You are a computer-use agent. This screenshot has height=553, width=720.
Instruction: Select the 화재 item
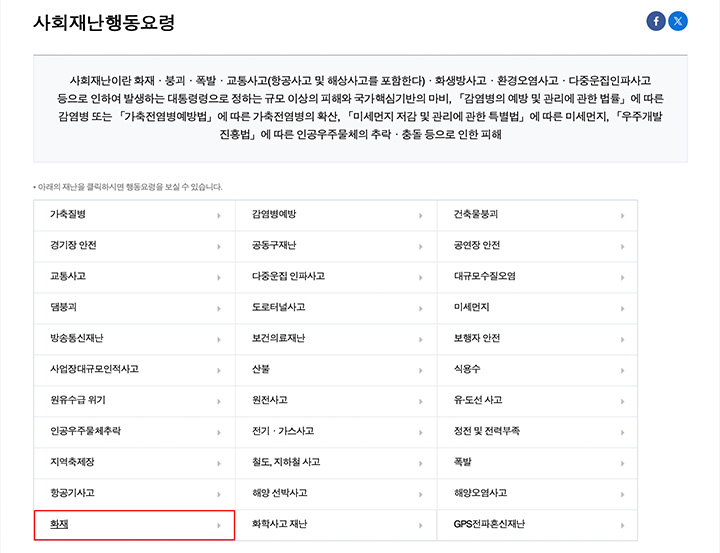click(134, 525)
